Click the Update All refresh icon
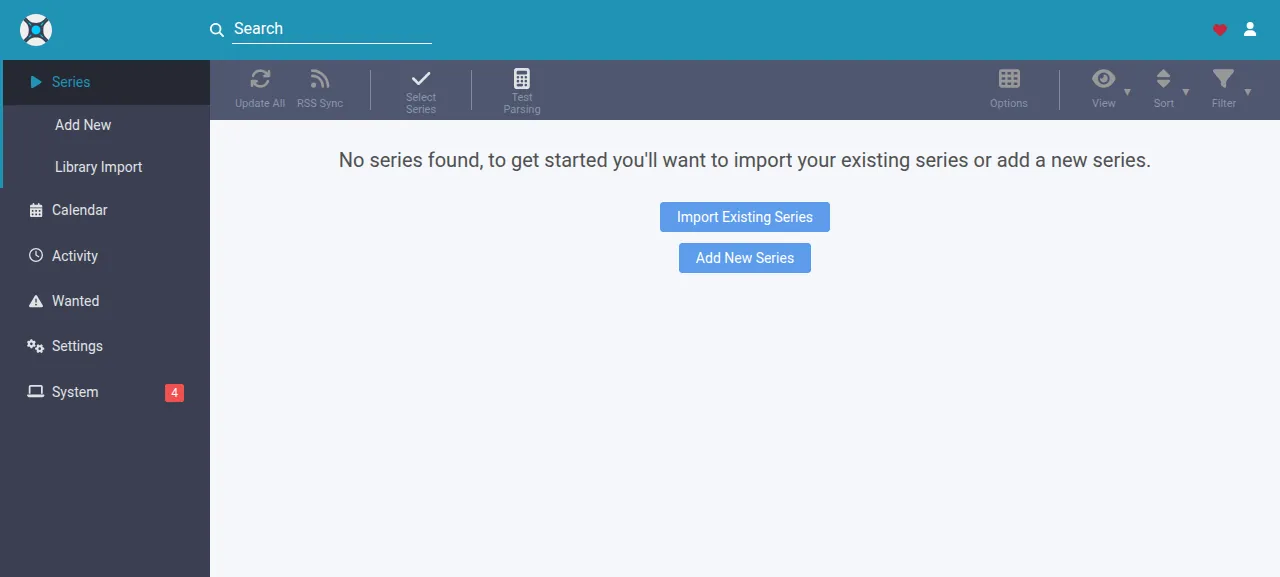 [x=260, y=79]
